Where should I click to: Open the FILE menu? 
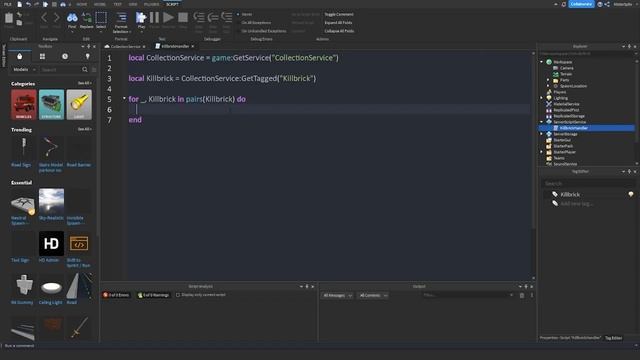click(x=8, y=4)
